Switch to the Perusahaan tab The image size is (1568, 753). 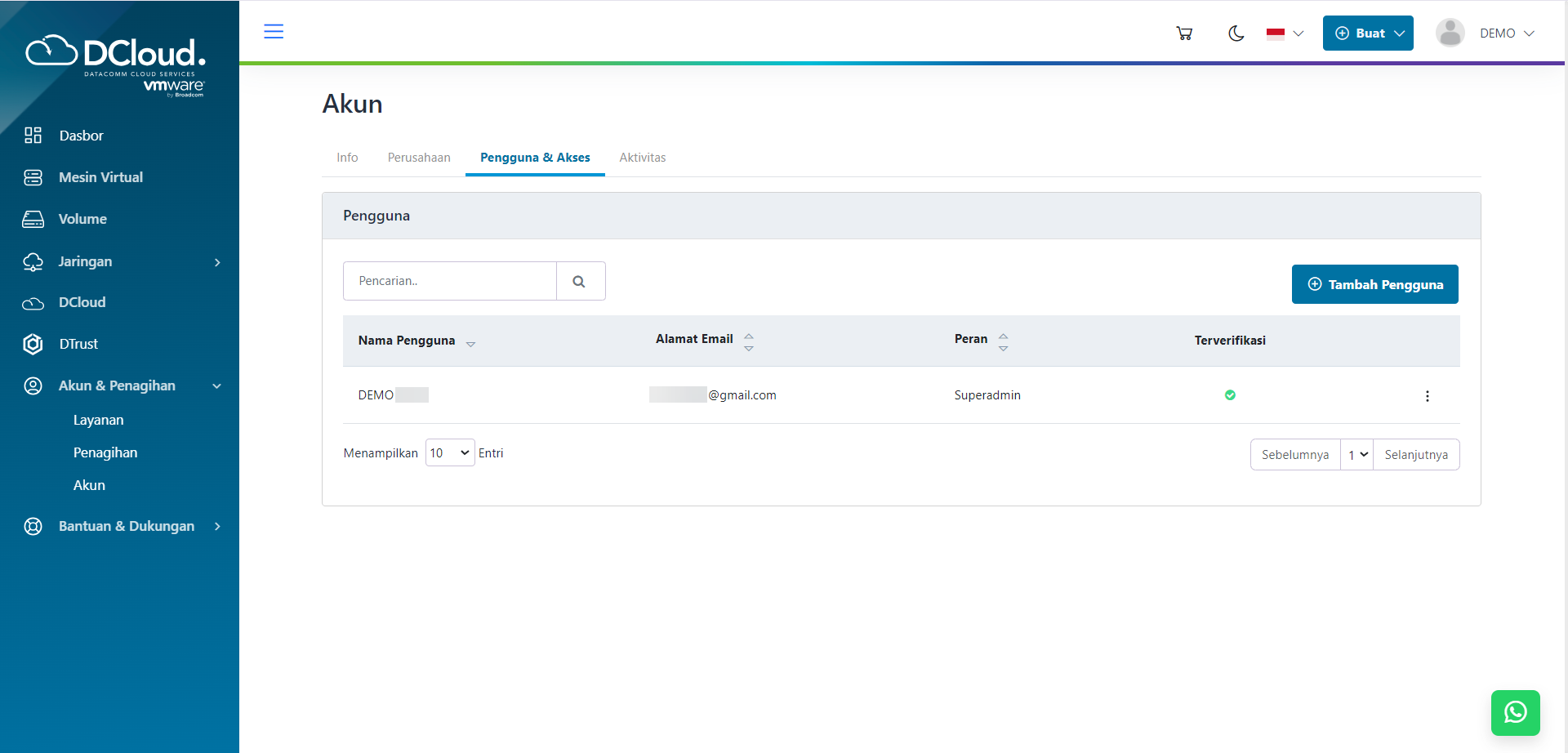coord(419,158)
